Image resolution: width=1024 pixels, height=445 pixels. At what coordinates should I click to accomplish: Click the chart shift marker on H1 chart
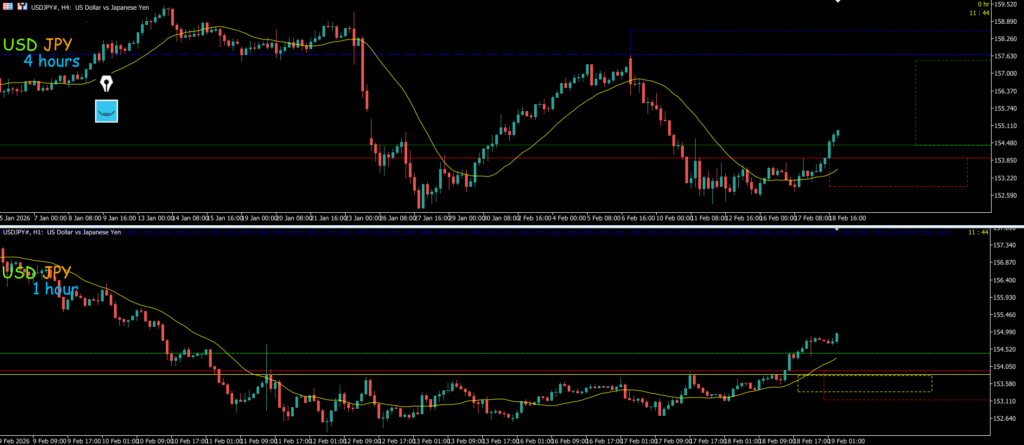point(838,230)
